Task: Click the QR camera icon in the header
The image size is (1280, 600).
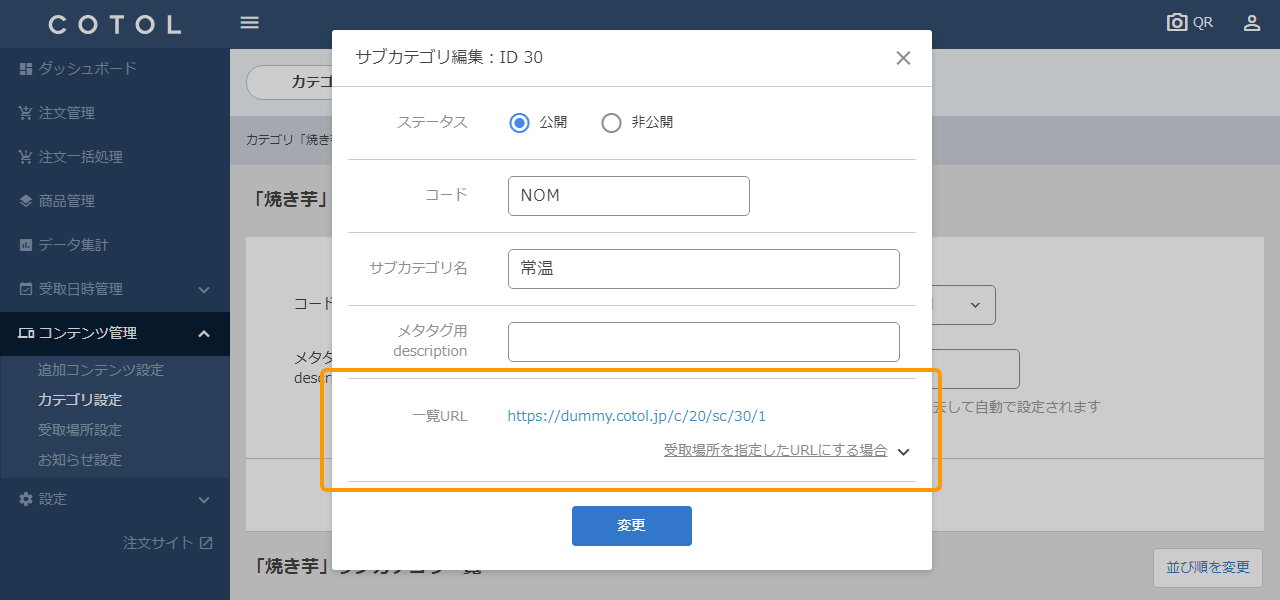Action: point(1176,20)
